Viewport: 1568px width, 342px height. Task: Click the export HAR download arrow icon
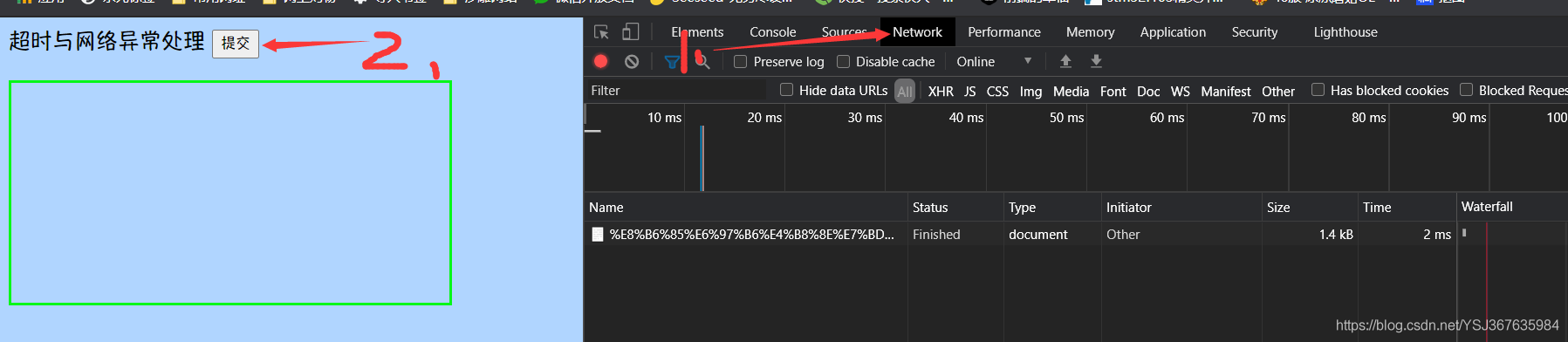(x=1096, y=61)
